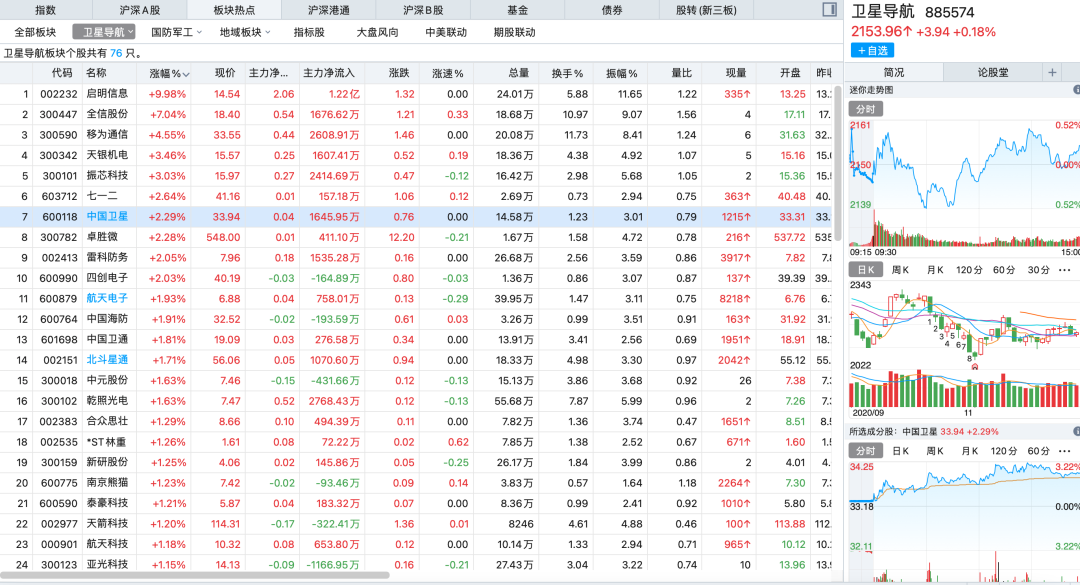The image size is (1080, 585).
Task: Click the vertical scrollbar of stock table
Action: point(838,163)
